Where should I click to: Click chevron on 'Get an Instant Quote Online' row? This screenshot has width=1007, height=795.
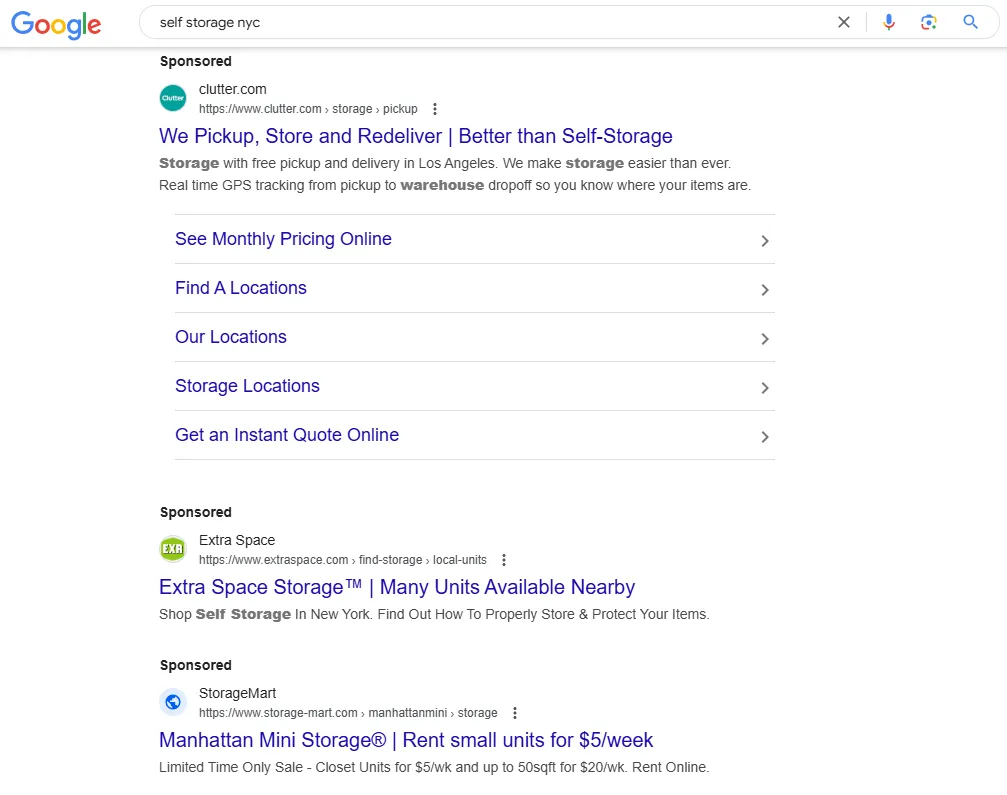[x=765, y=437]
